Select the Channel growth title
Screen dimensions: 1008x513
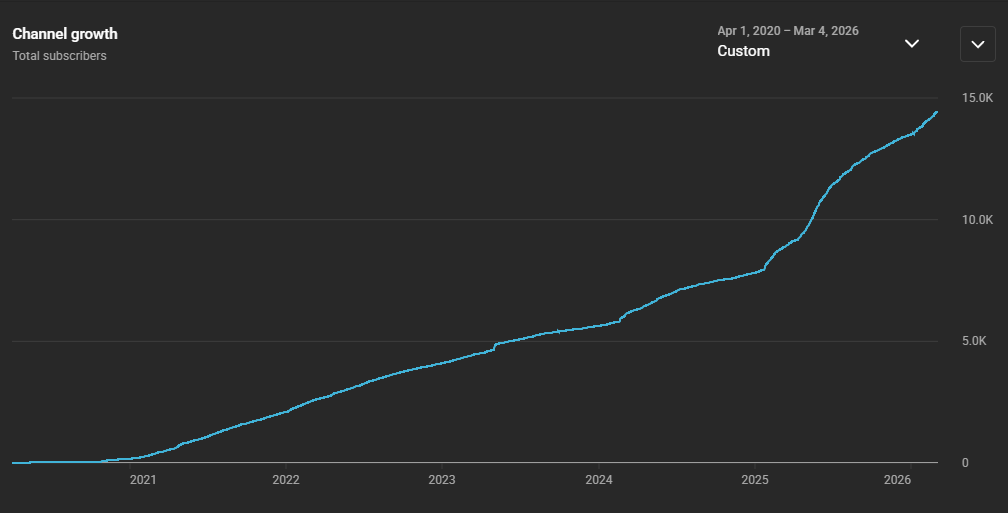65,34
